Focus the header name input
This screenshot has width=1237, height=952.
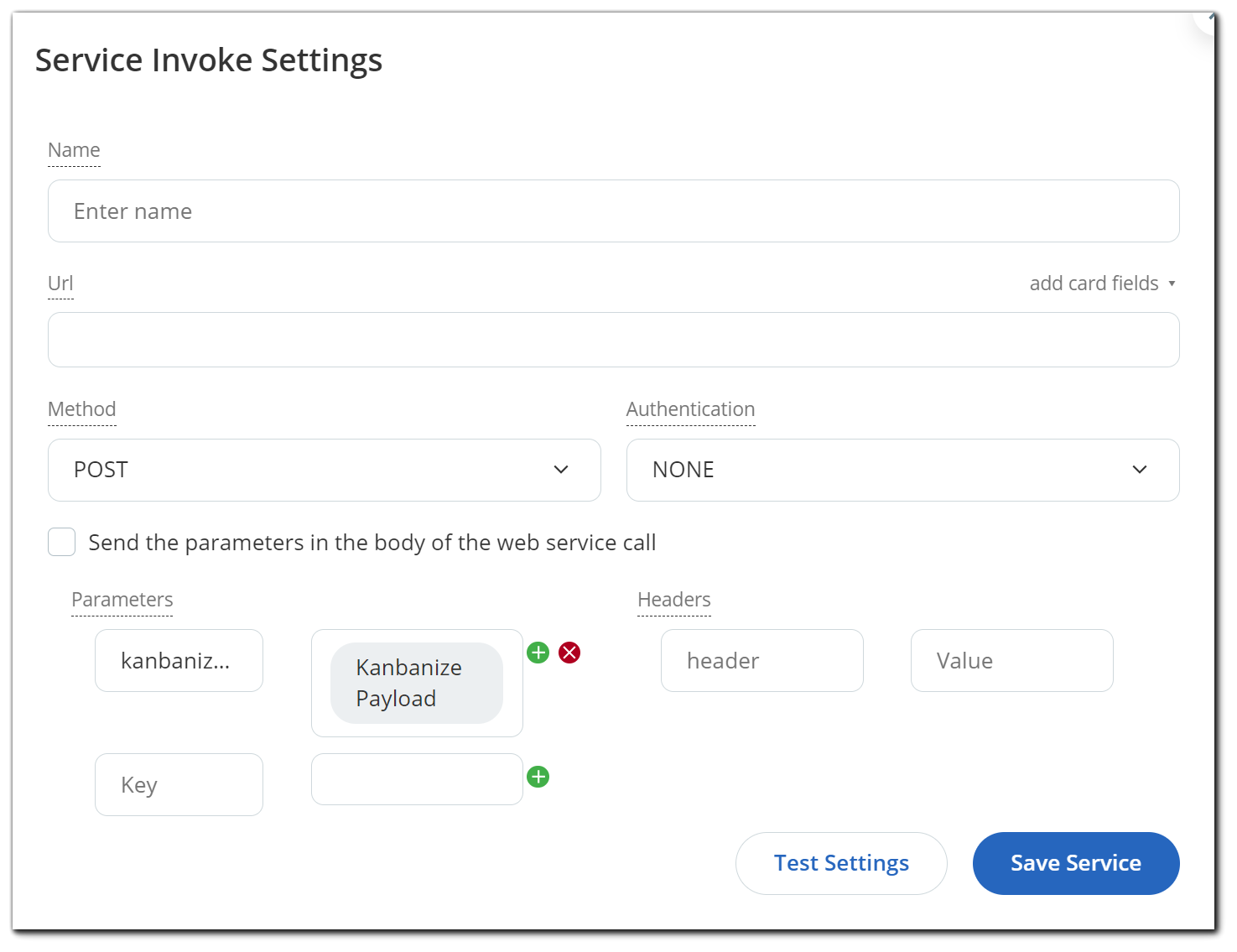pyautogui.click(x=762, y=661)
